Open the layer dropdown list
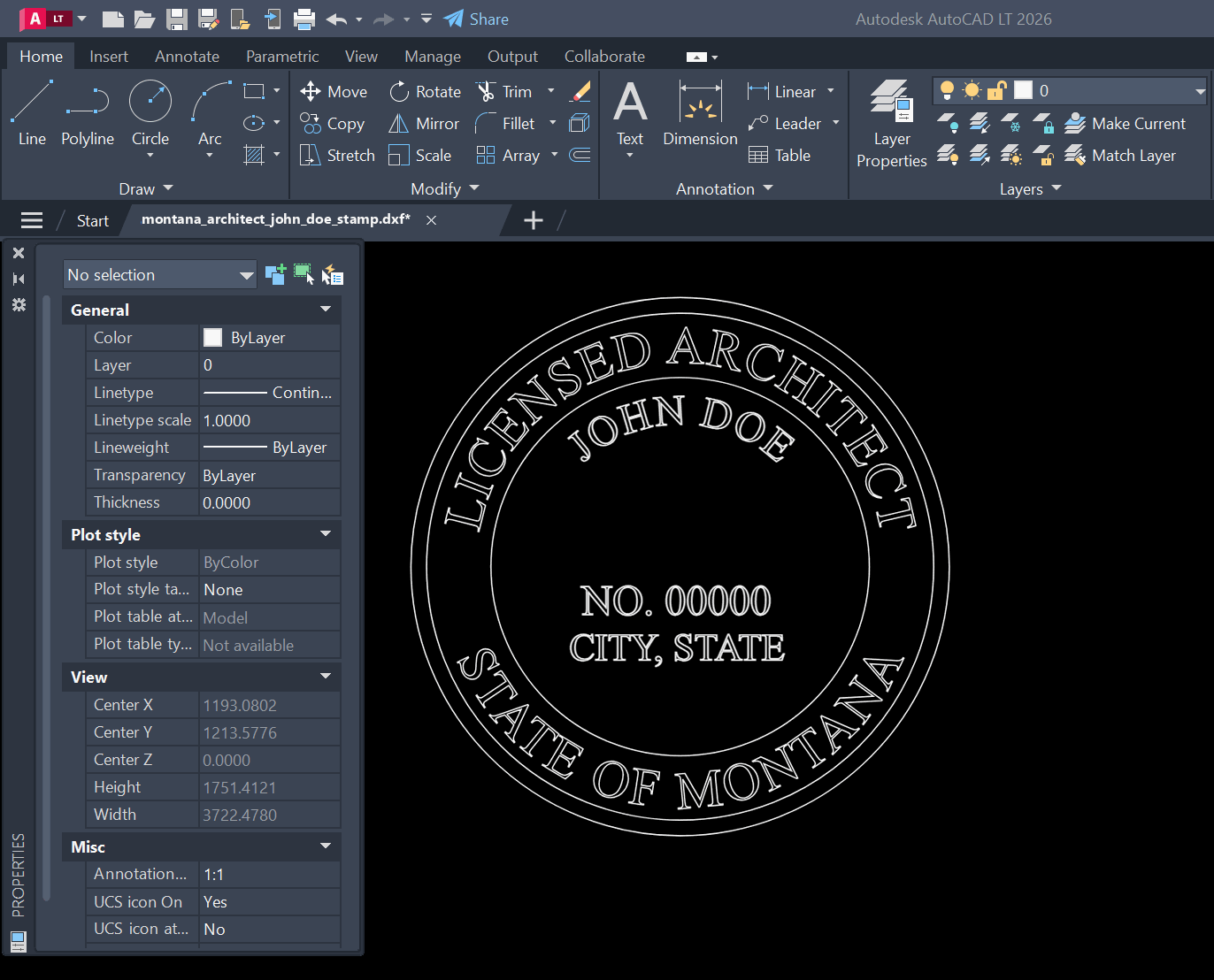The image size is (1214, 980). click(1200, 91)
